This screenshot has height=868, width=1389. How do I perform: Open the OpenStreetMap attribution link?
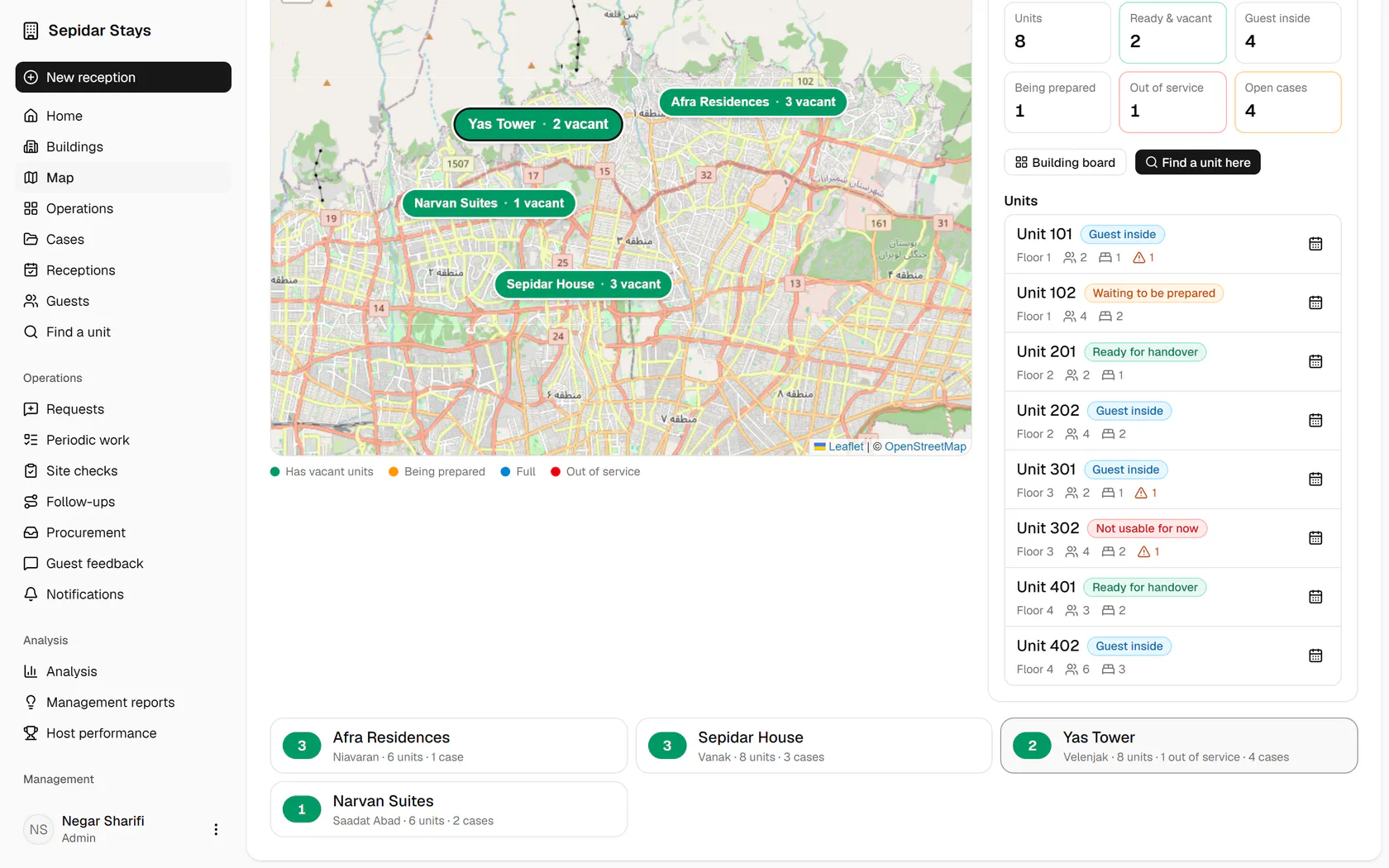coord(925,446)
